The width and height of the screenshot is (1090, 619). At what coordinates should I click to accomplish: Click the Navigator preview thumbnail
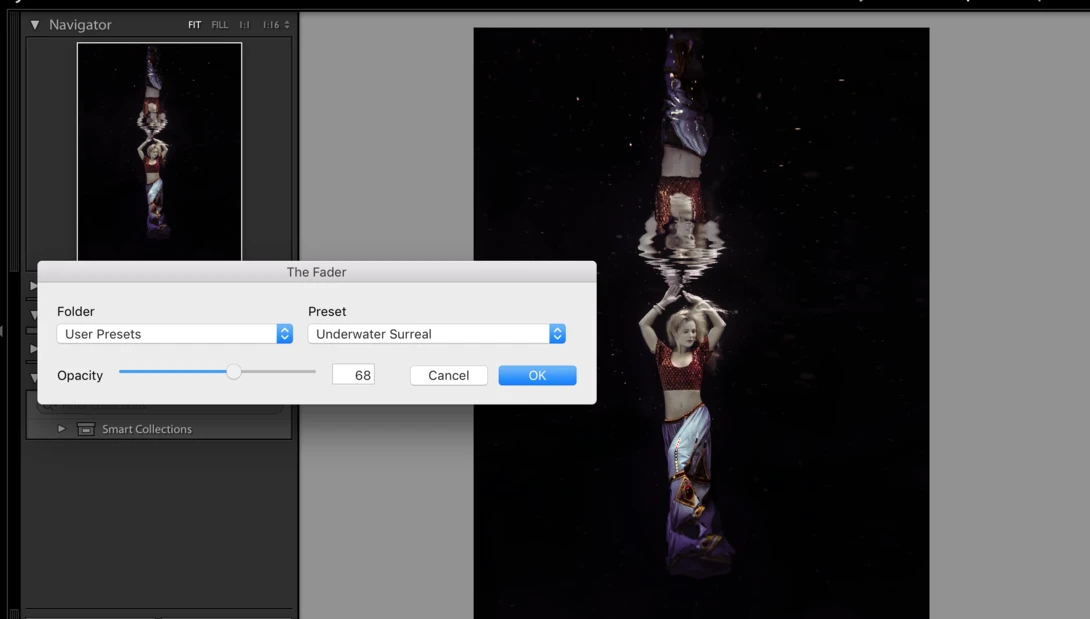pos(159,152)
